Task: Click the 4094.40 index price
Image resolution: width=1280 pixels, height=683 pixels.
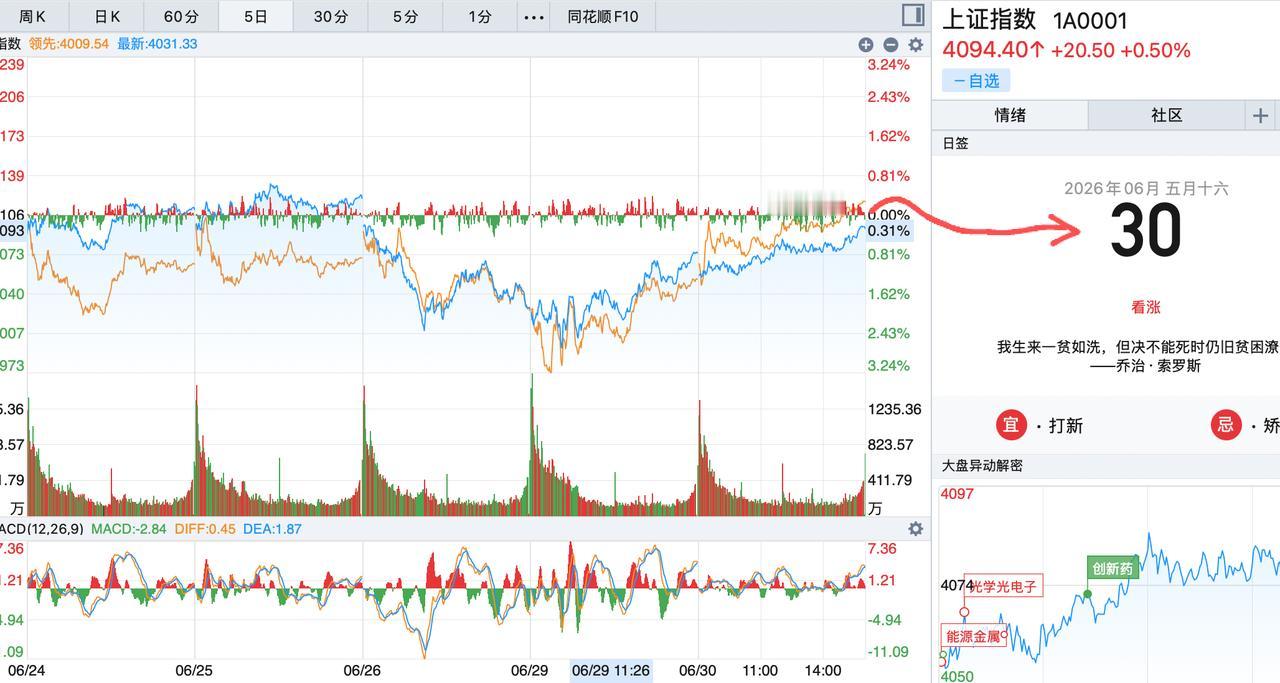Action: pos(986,50)
